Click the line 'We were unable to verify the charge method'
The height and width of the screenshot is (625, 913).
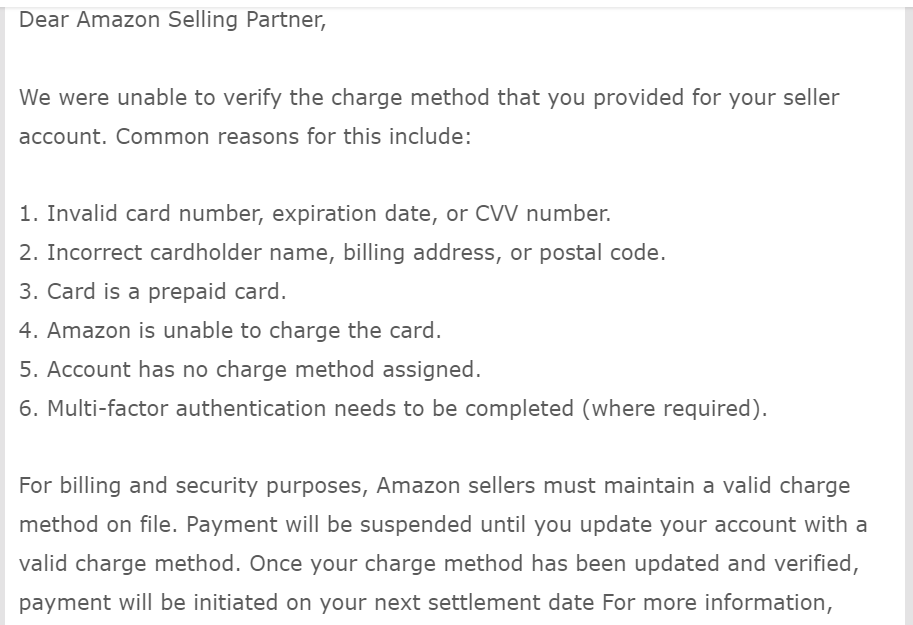(x=429, y=98)
